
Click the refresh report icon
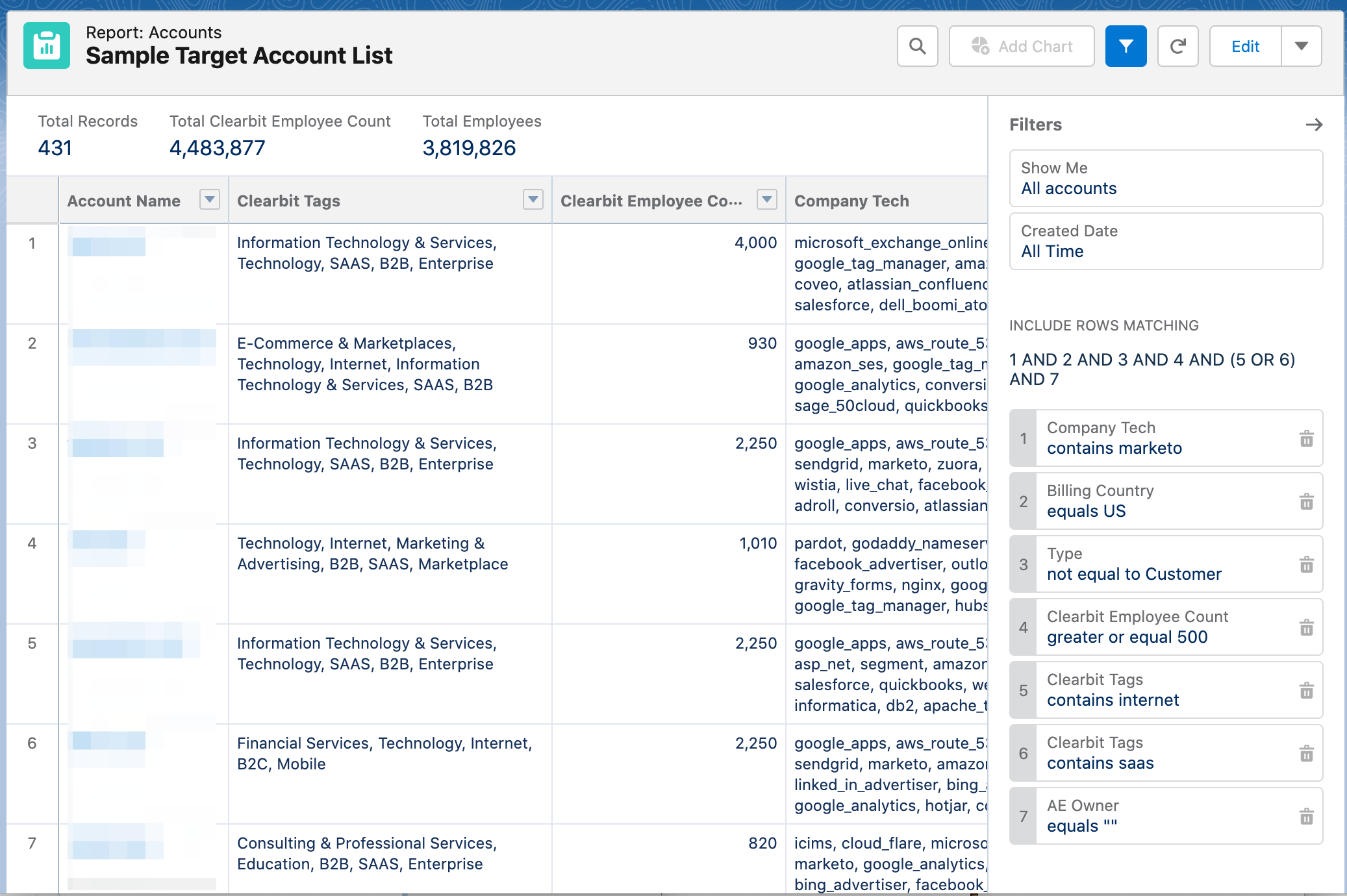pyautogui.click(x=1177, y=46)
